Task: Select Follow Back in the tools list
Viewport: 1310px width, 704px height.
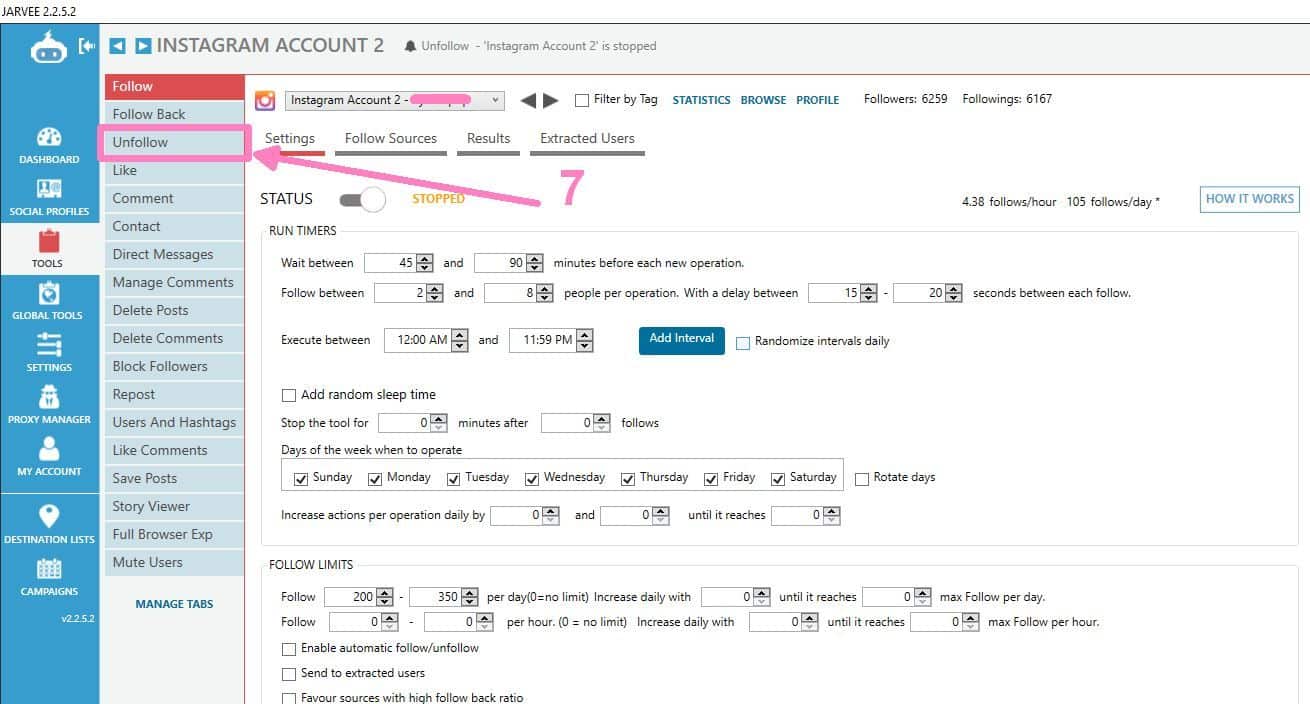Action: (175, 114)
